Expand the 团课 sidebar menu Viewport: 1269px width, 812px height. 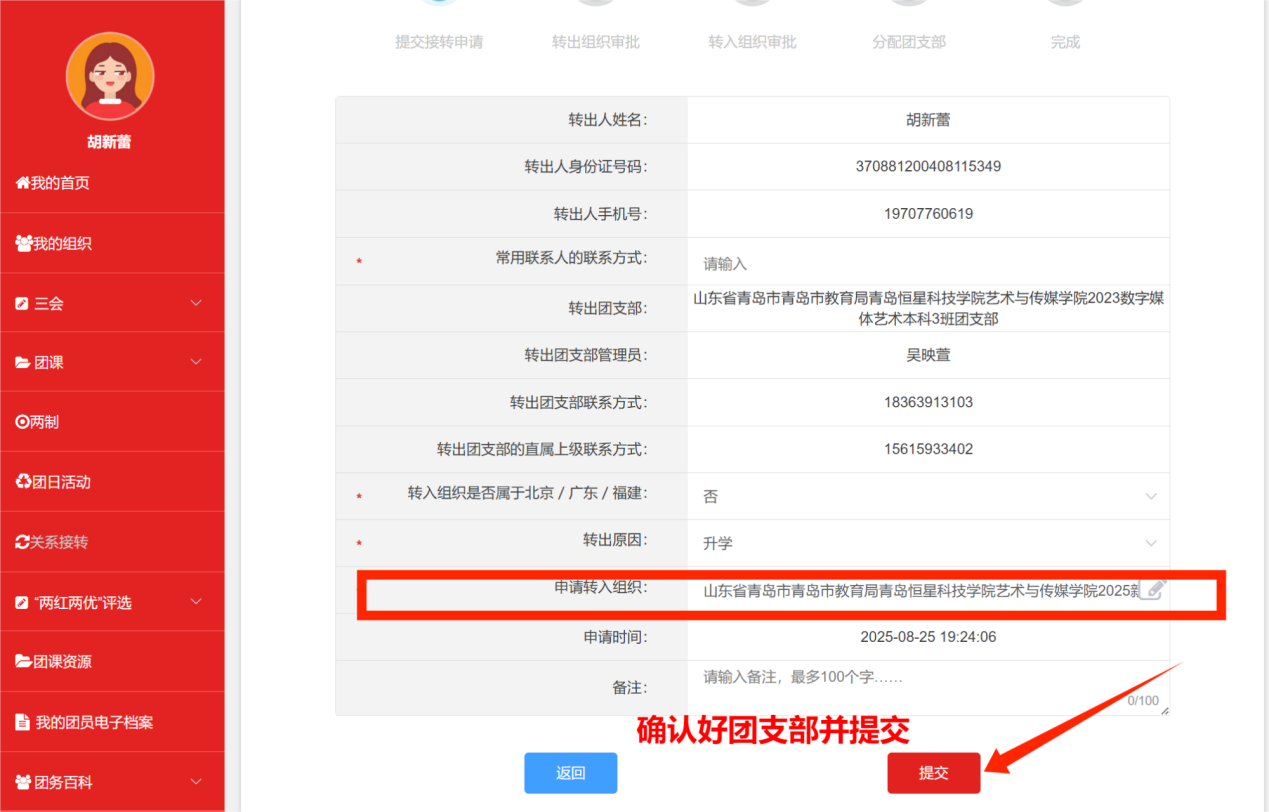click(196, 362)
